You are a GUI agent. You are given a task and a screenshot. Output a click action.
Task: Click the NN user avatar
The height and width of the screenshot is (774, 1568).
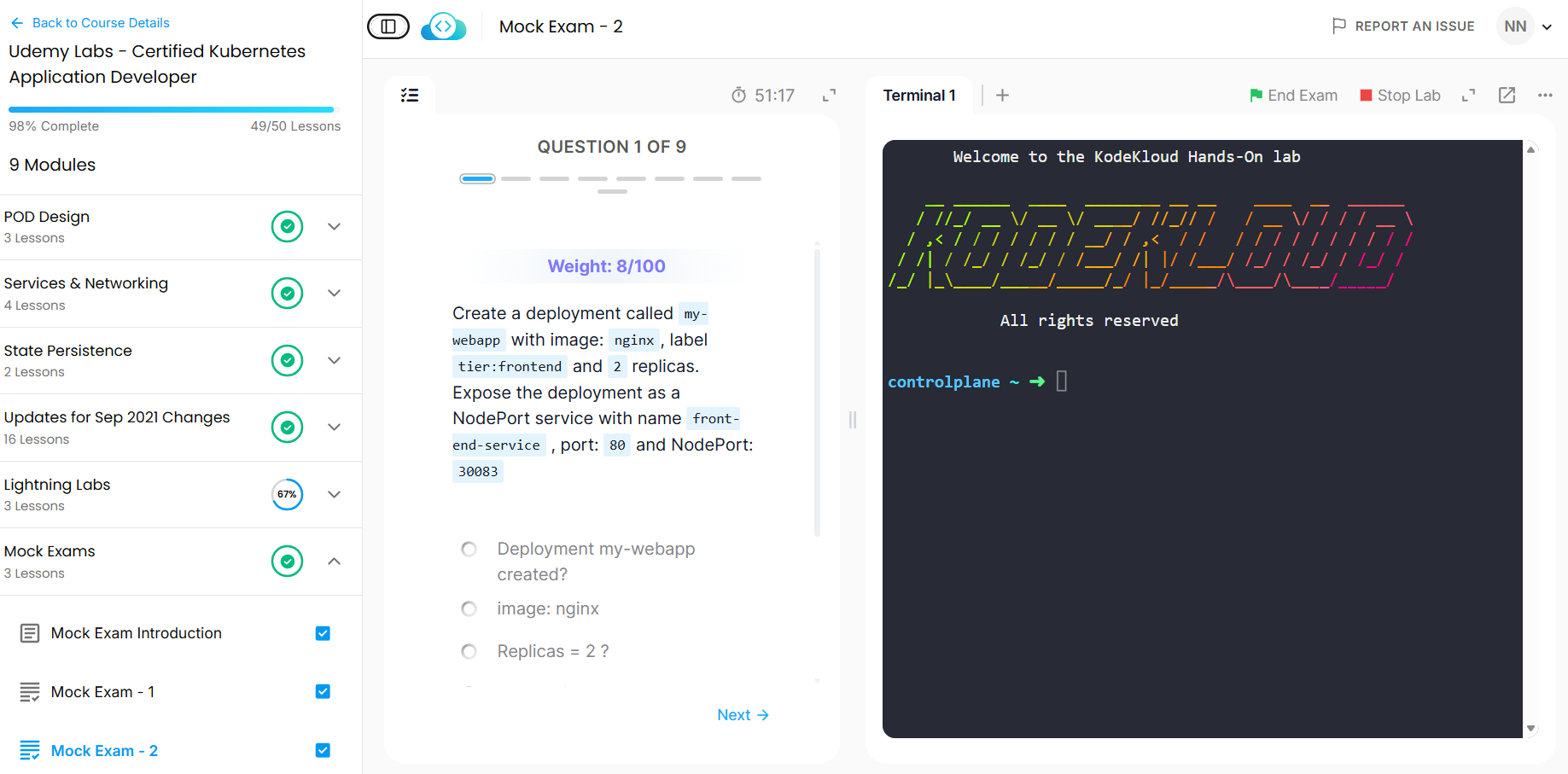pyautogui.click(x=1515, y=26)
